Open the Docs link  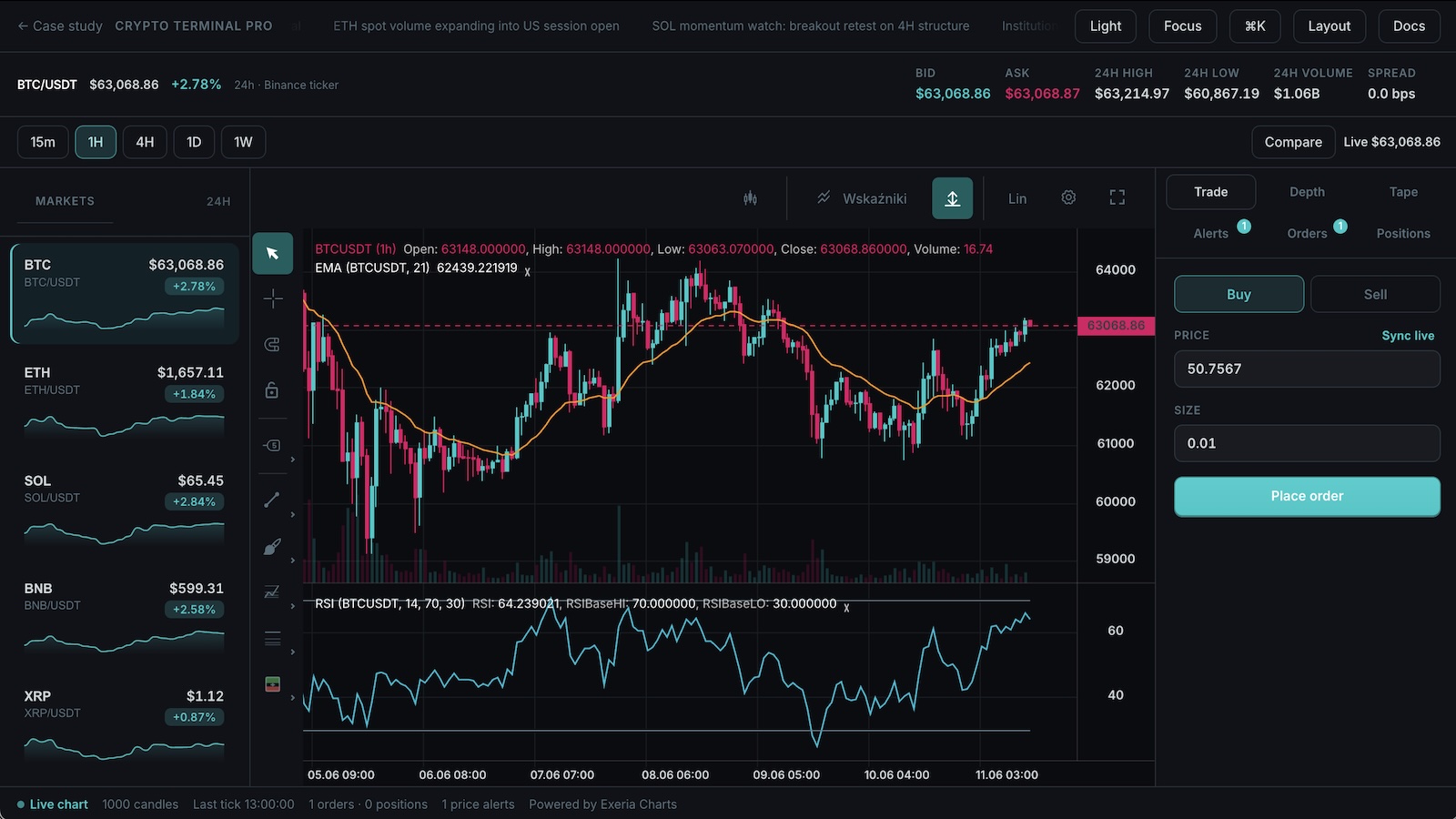pos(1409,26)
